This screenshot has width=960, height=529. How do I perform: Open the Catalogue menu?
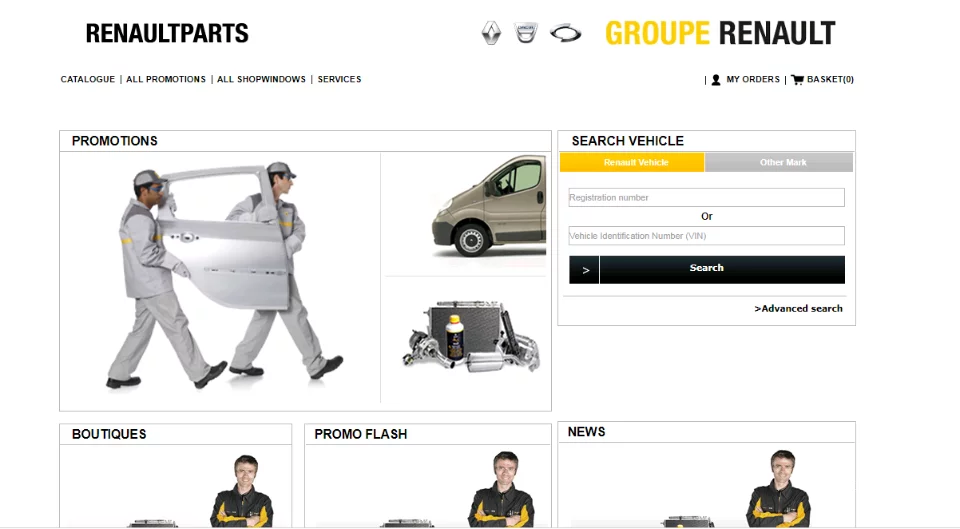point(88,80)
